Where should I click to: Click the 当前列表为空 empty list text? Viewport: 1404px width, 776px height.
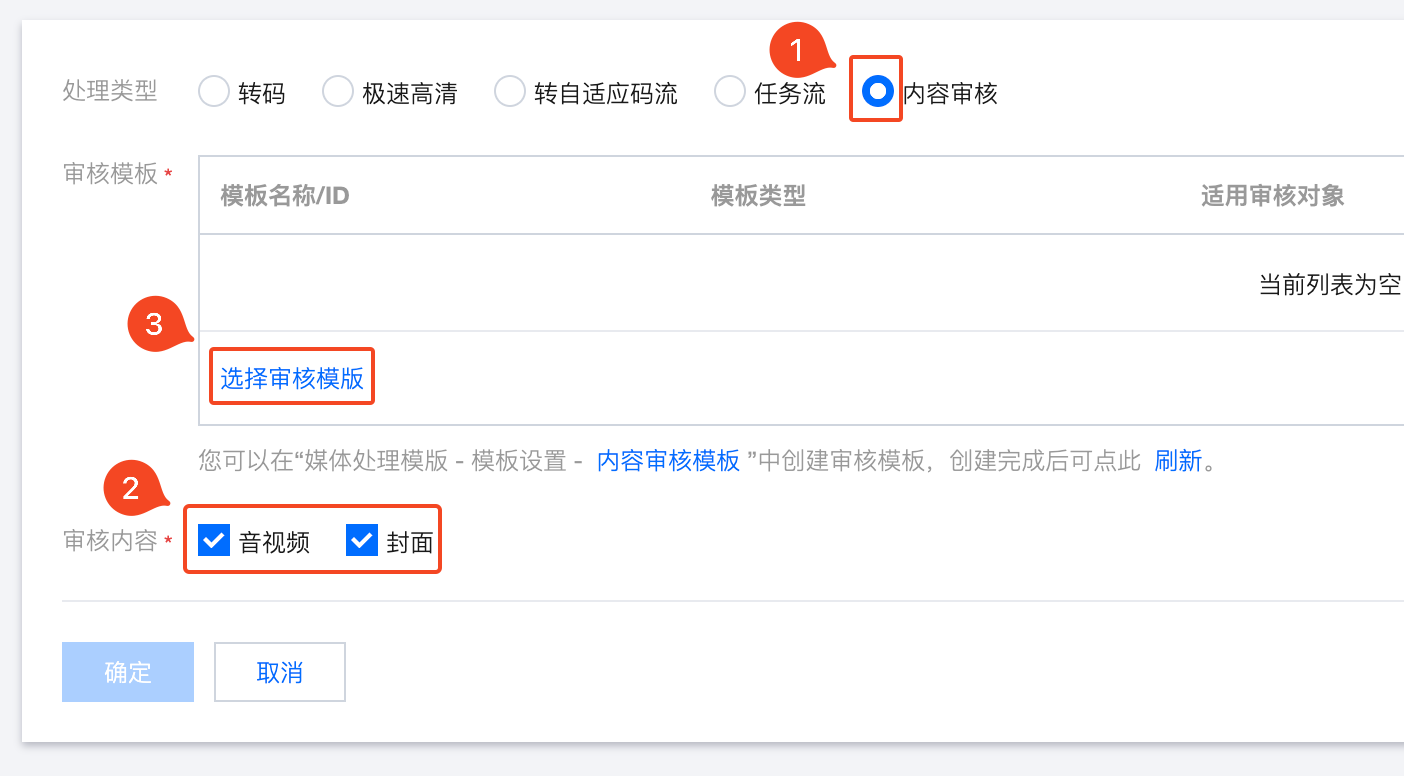click(1330, 285)
